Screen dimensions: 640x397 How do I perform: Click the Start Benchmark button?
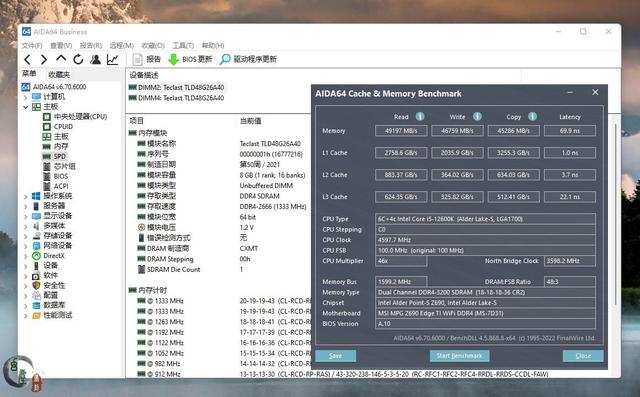tap(460, 356)
